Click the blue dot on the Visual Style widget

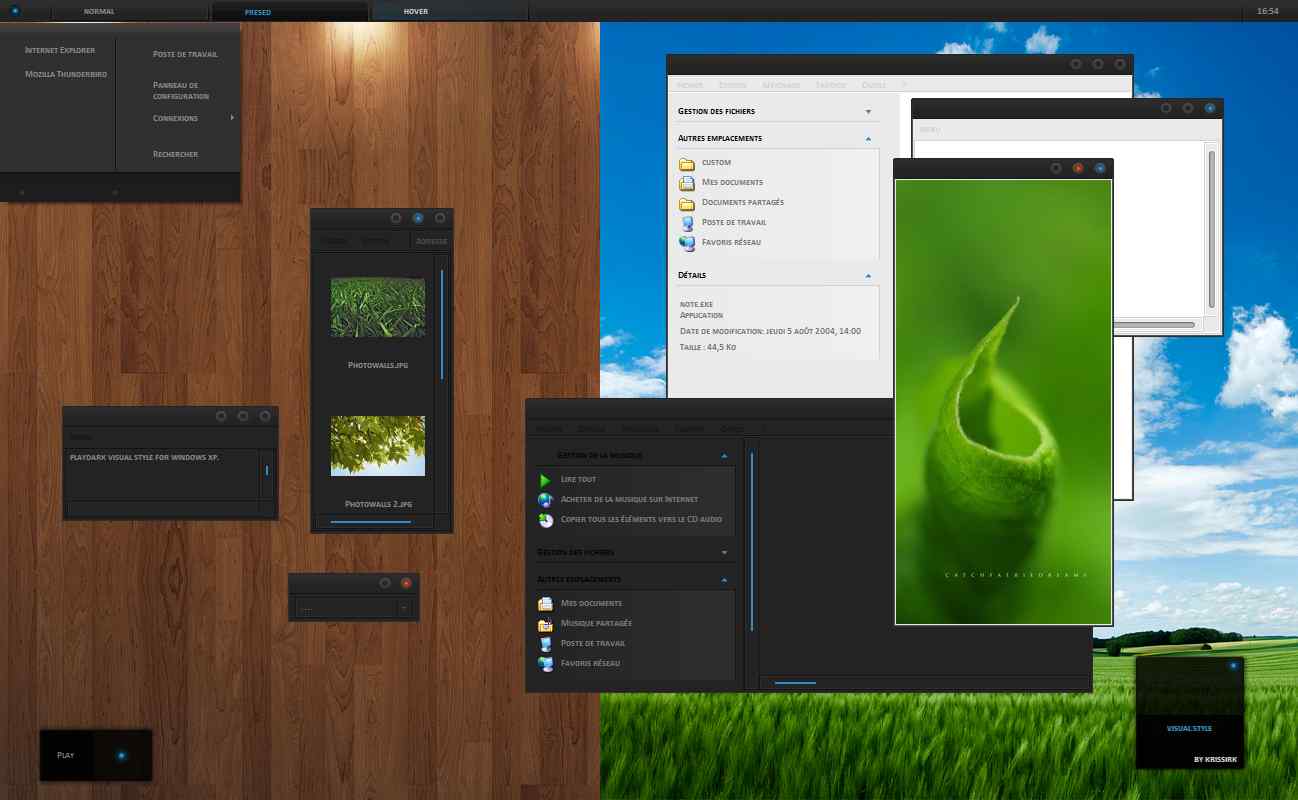pyautogui.click(x=1233, y=665)
